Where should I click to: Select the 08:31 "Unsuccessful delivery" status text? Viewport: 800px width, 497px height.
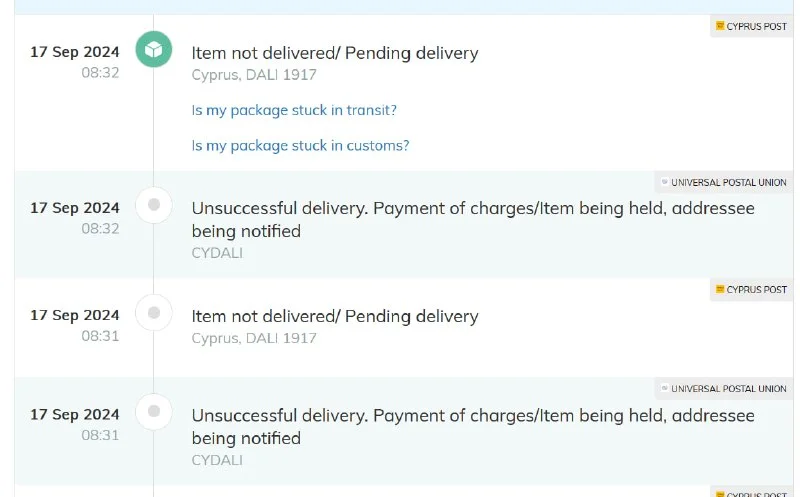pyautogui.click(x=473, y=426)
